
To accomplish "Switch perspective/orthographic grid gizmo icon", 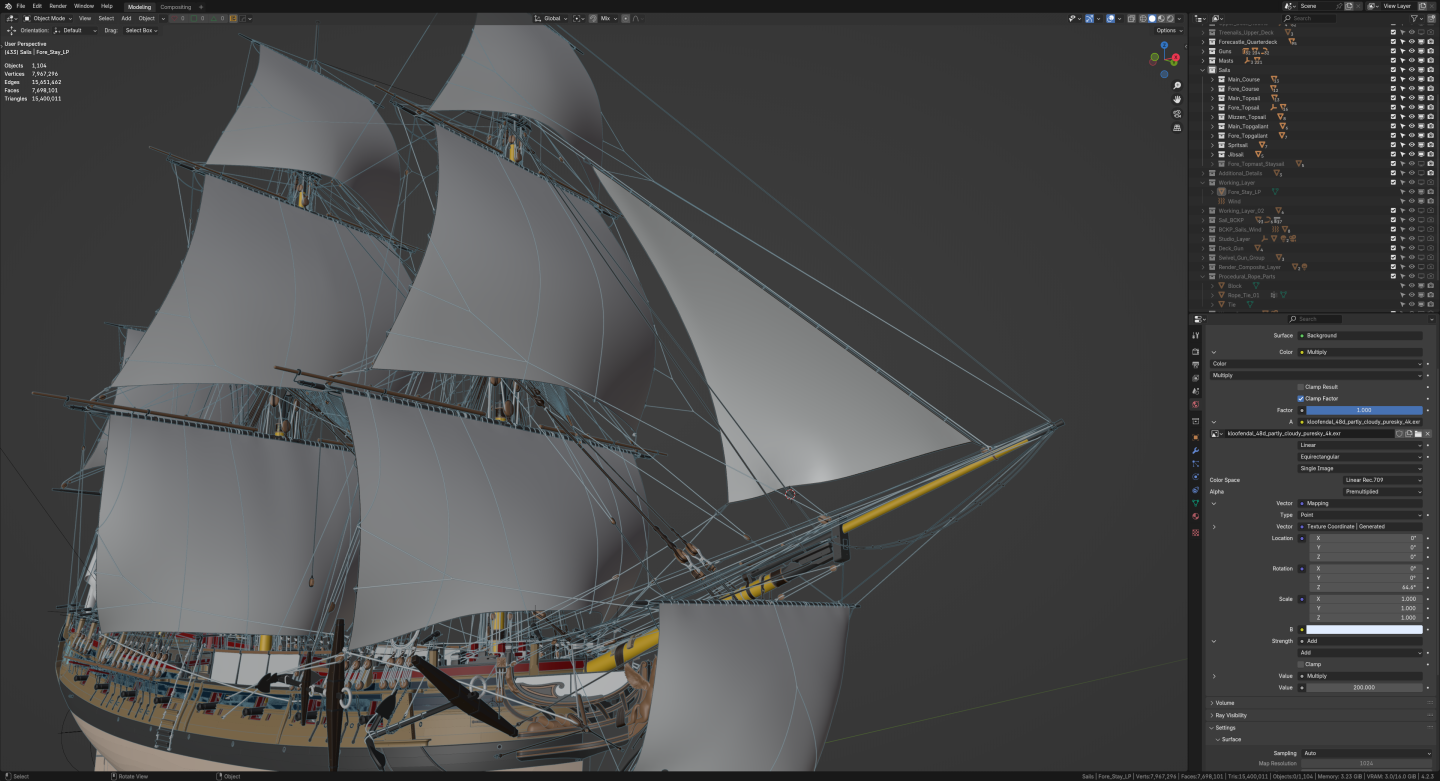I will click(x=1177, y=128).
